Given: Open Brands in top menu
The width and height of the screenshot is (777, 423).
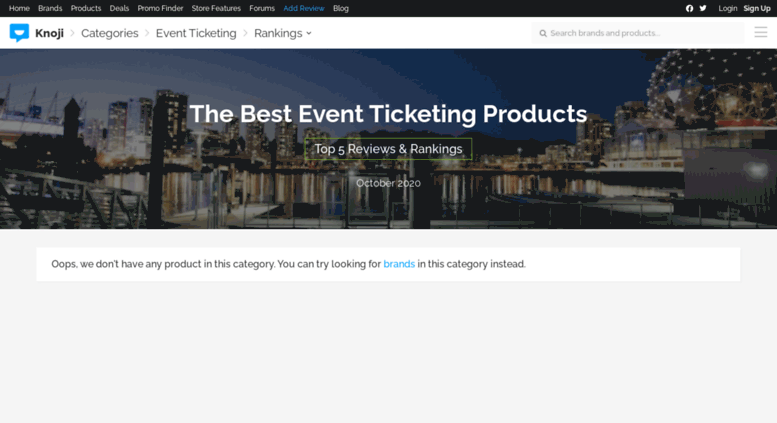Looking at the screenshot, I should [x=50, y=8].
